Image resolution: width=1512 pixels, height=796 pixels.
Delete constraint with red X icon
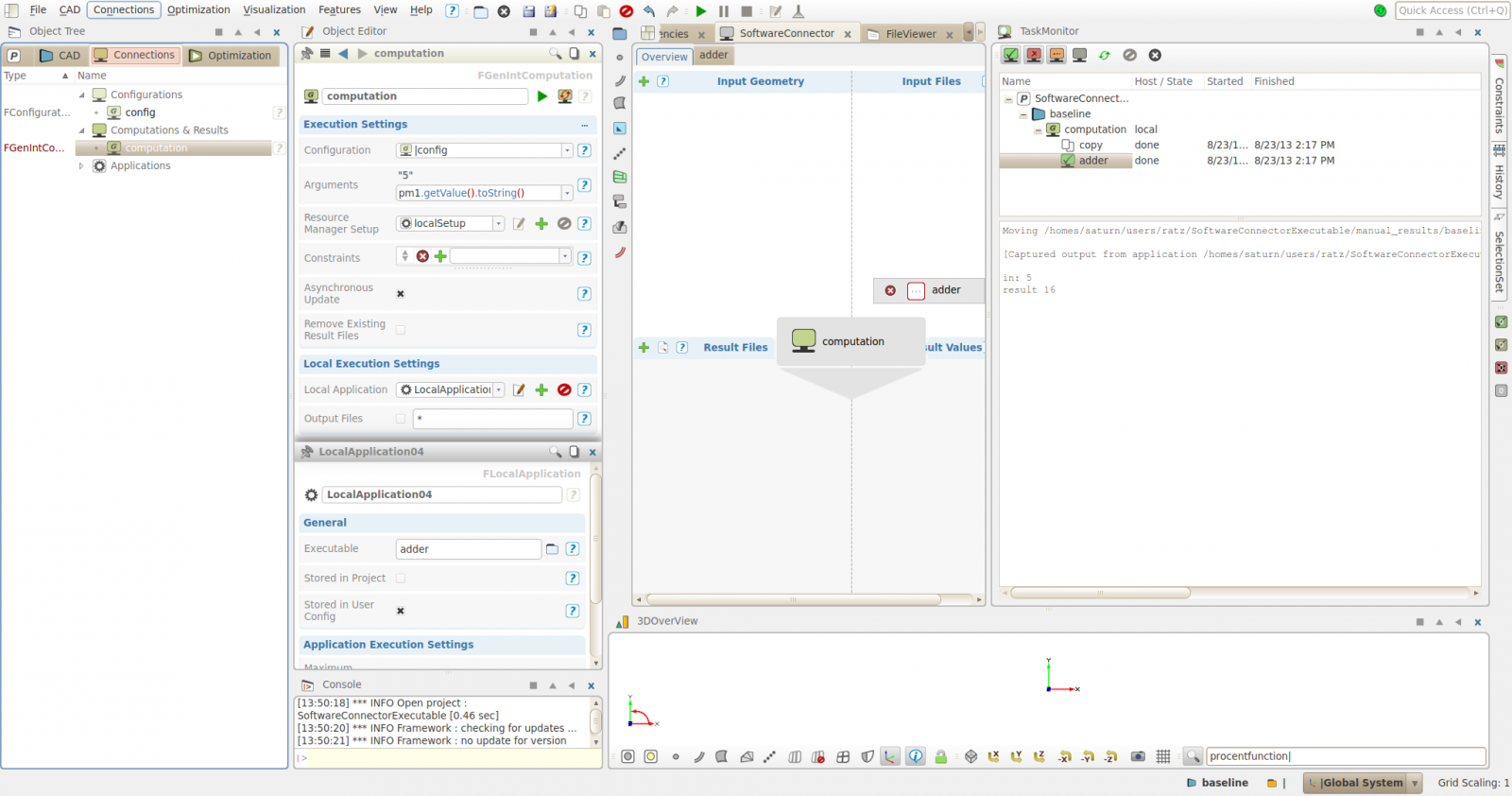click(x=422, y=256)
